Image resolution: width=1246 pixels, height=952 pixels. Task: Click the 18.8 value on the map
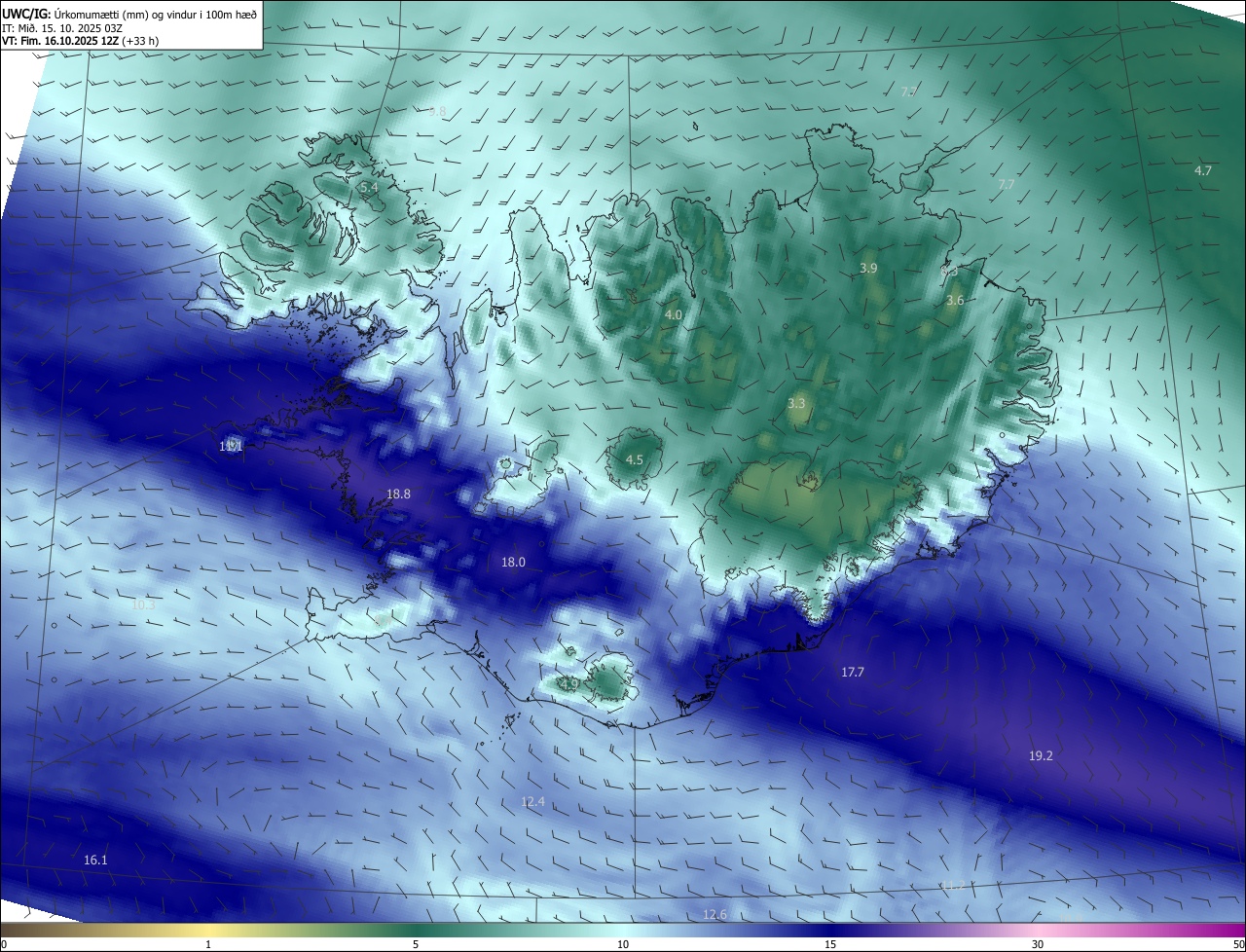398,494
